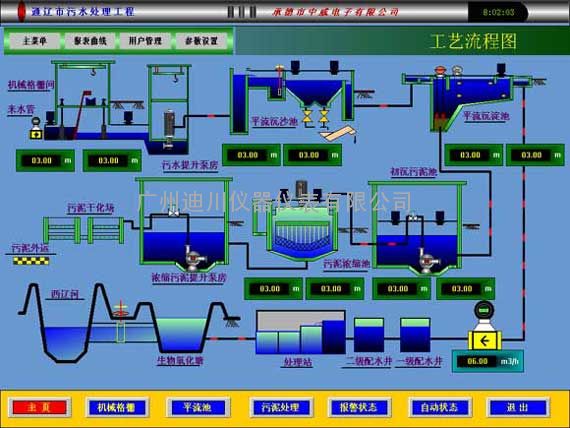Select the 06.00 m3/h flow value field
570x428 pixels.
click(477, 361)
